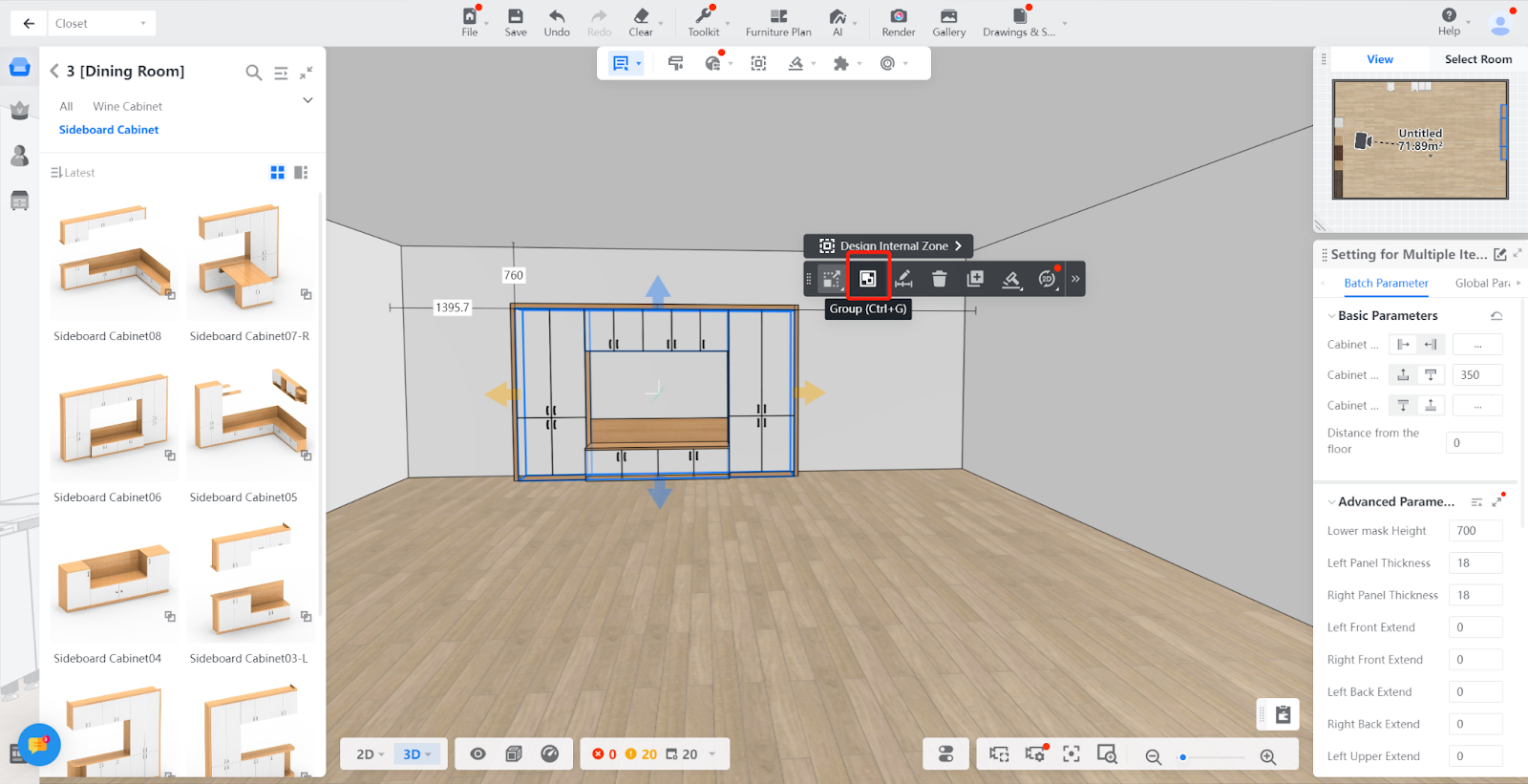The image size is (1528, 784).
Task: Open Design Internal Zone
Action: tap(887, 246)
